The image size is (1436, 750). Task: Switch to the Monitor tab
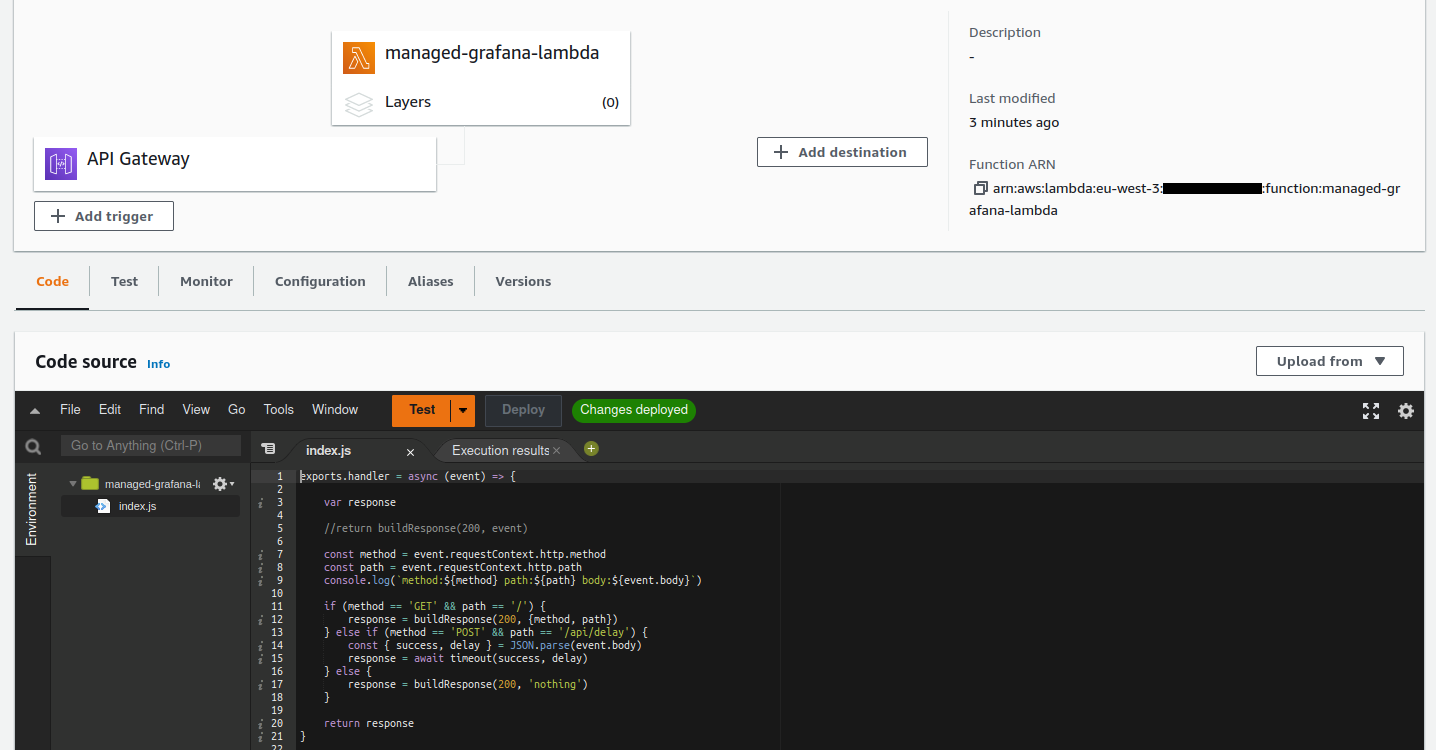[x=207, y=282]
